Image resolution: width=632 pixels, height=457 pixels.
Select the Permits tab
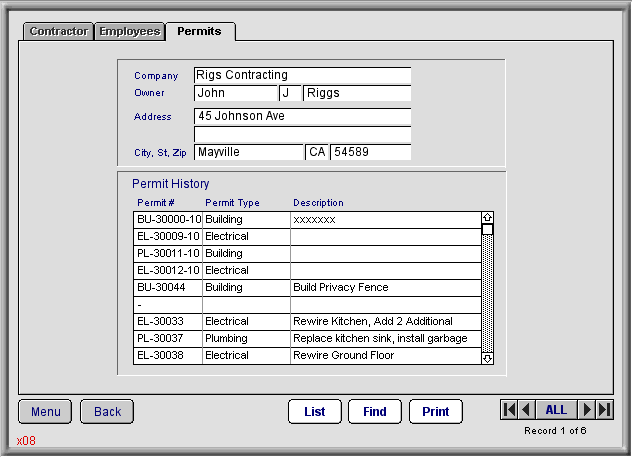200,31
